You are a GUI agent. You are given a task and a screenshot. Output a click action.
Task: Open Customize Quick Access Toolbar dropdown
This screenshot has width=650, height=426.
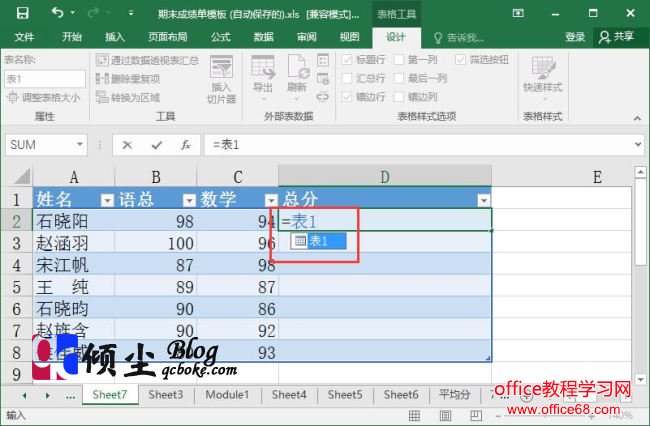tap(131, 13)
